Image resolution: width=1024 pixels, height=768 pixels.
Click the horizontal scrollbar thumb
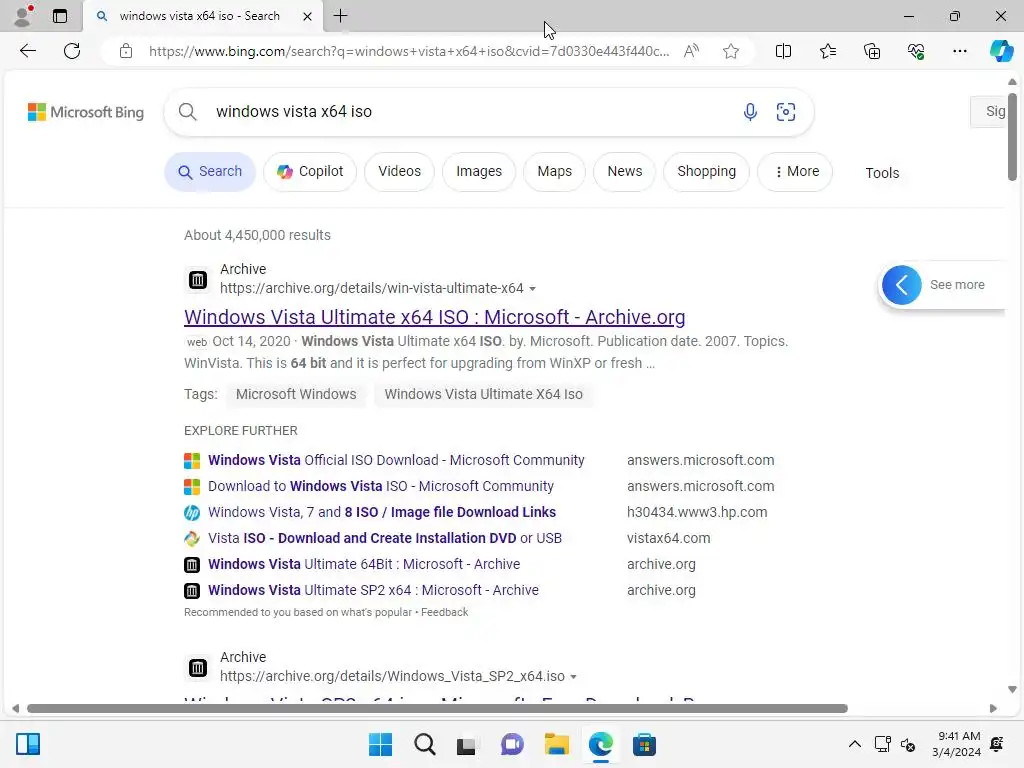437,709
